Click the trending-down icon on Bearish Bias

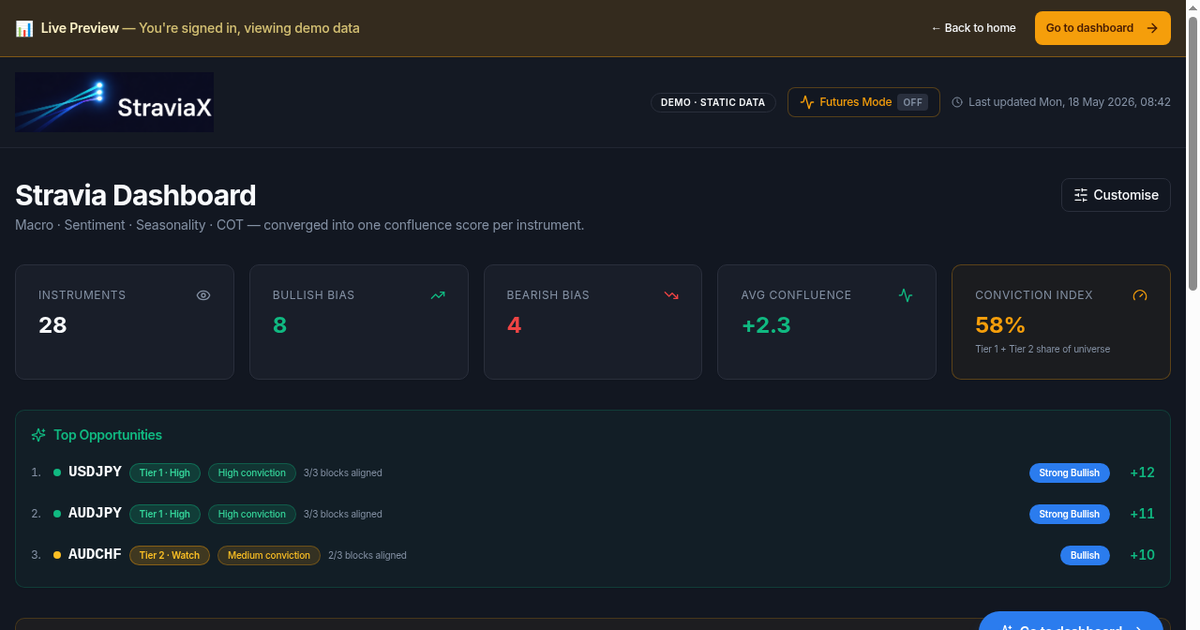click(671, 295)
